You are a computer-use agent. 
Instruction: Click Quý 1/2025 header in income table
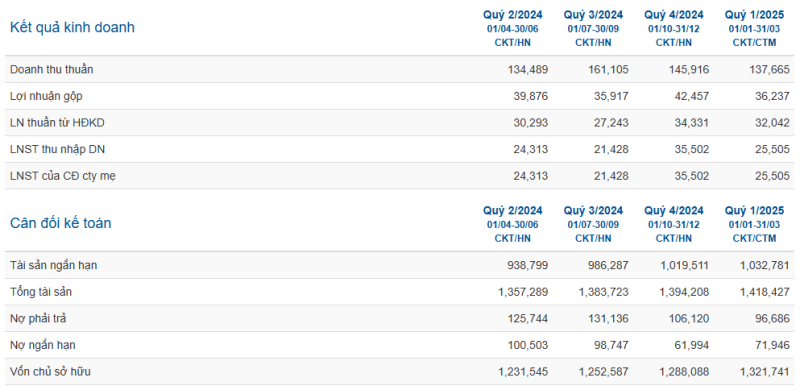click(755, 14)
